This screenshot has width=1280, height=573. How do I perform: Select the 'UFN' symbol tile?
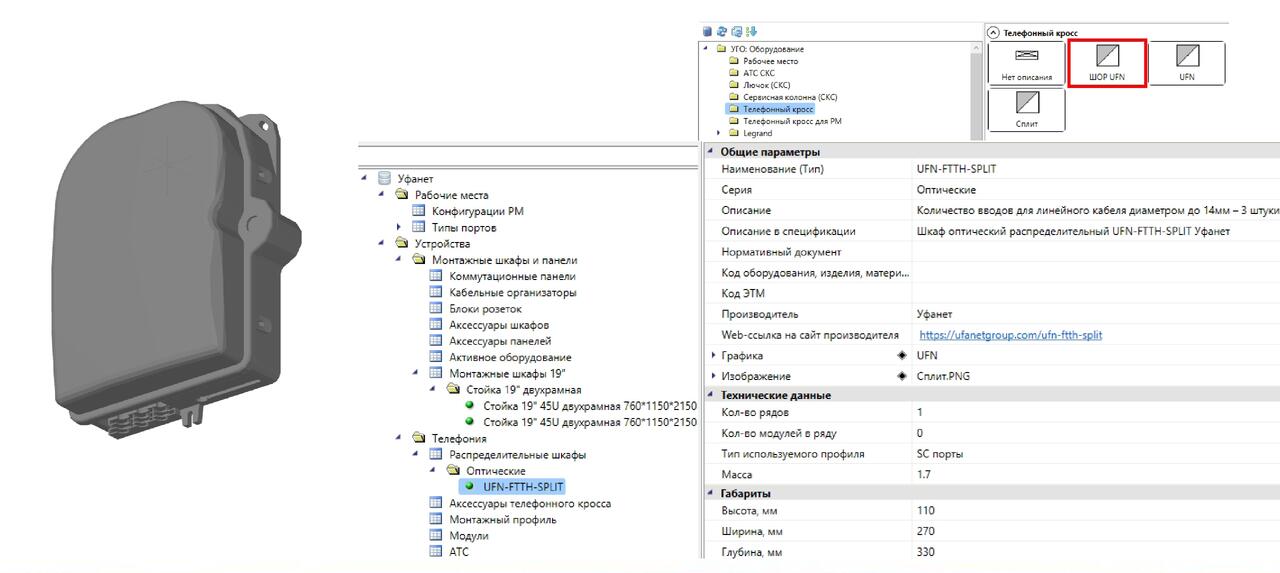pyautogui.click(x=1187, y=63)
